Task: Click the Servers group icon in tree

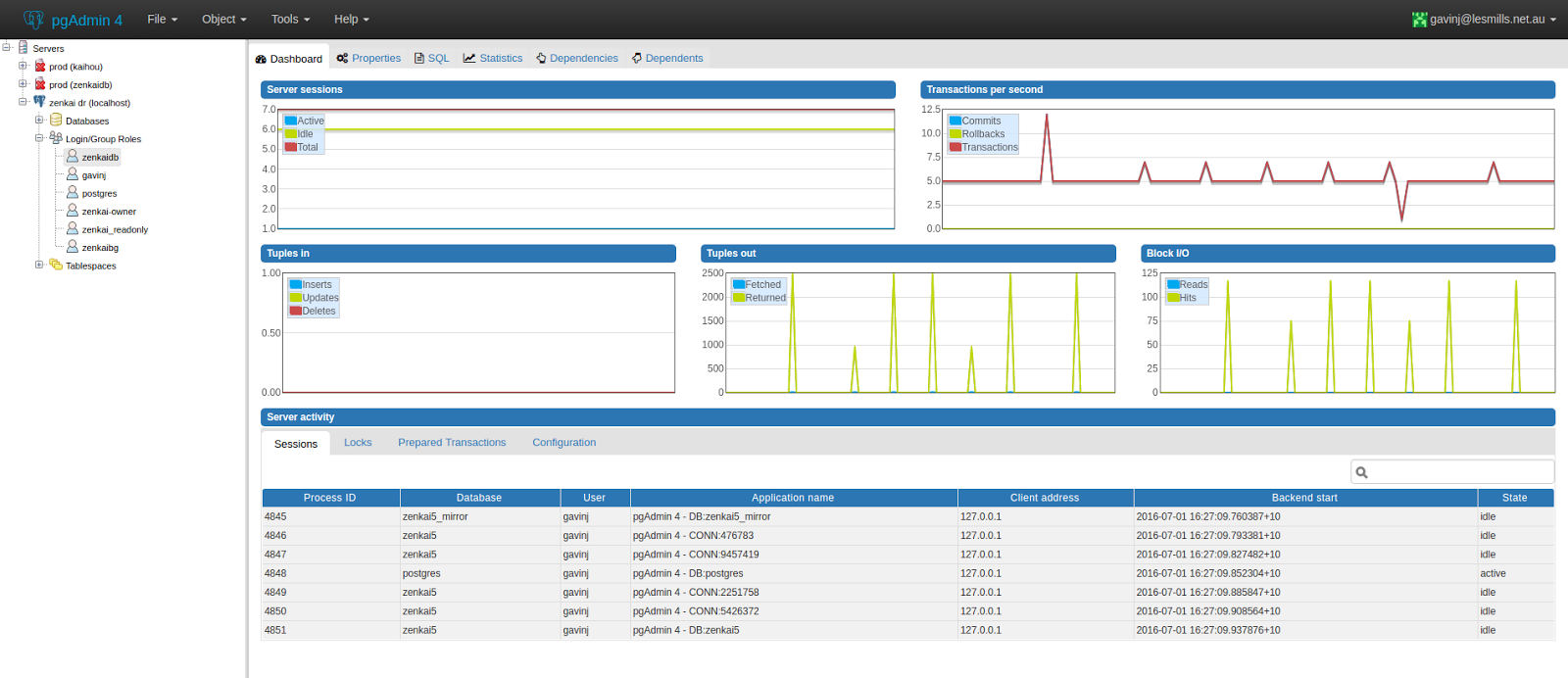Action: pos(24,47)
